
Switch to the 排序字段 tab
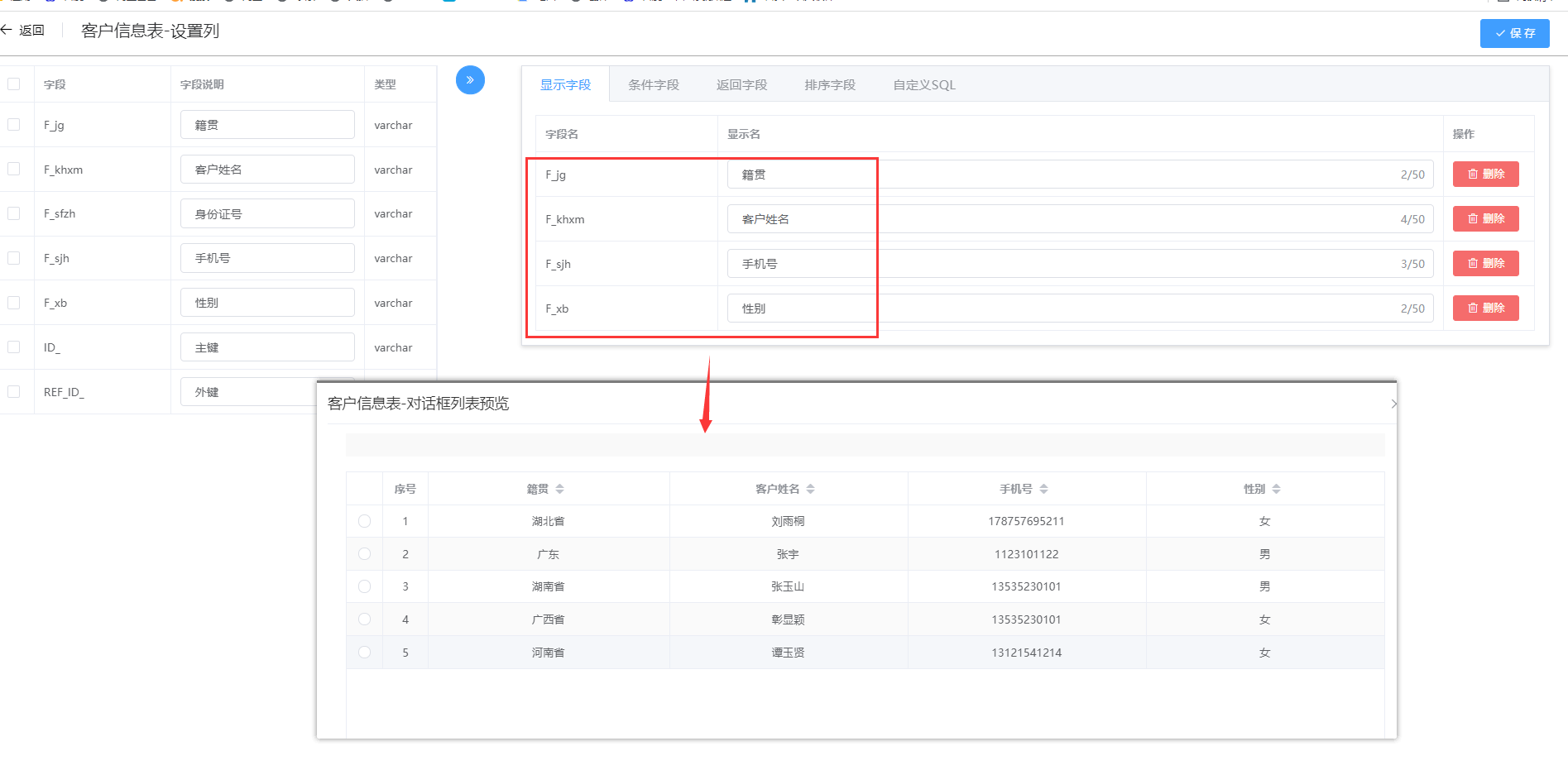click(x=829, y=85)
